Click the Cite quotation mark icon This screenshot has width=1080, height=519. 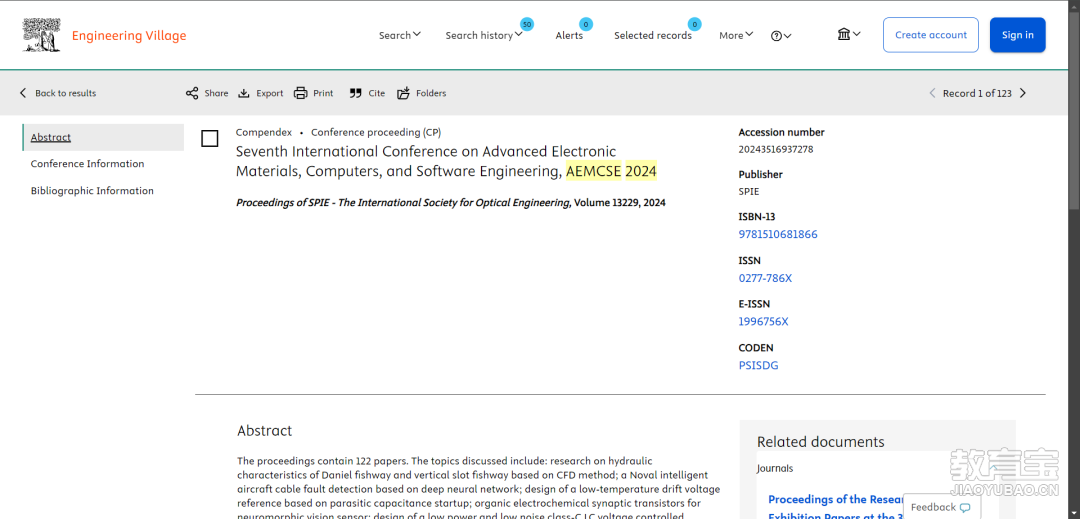click(355, 93)
